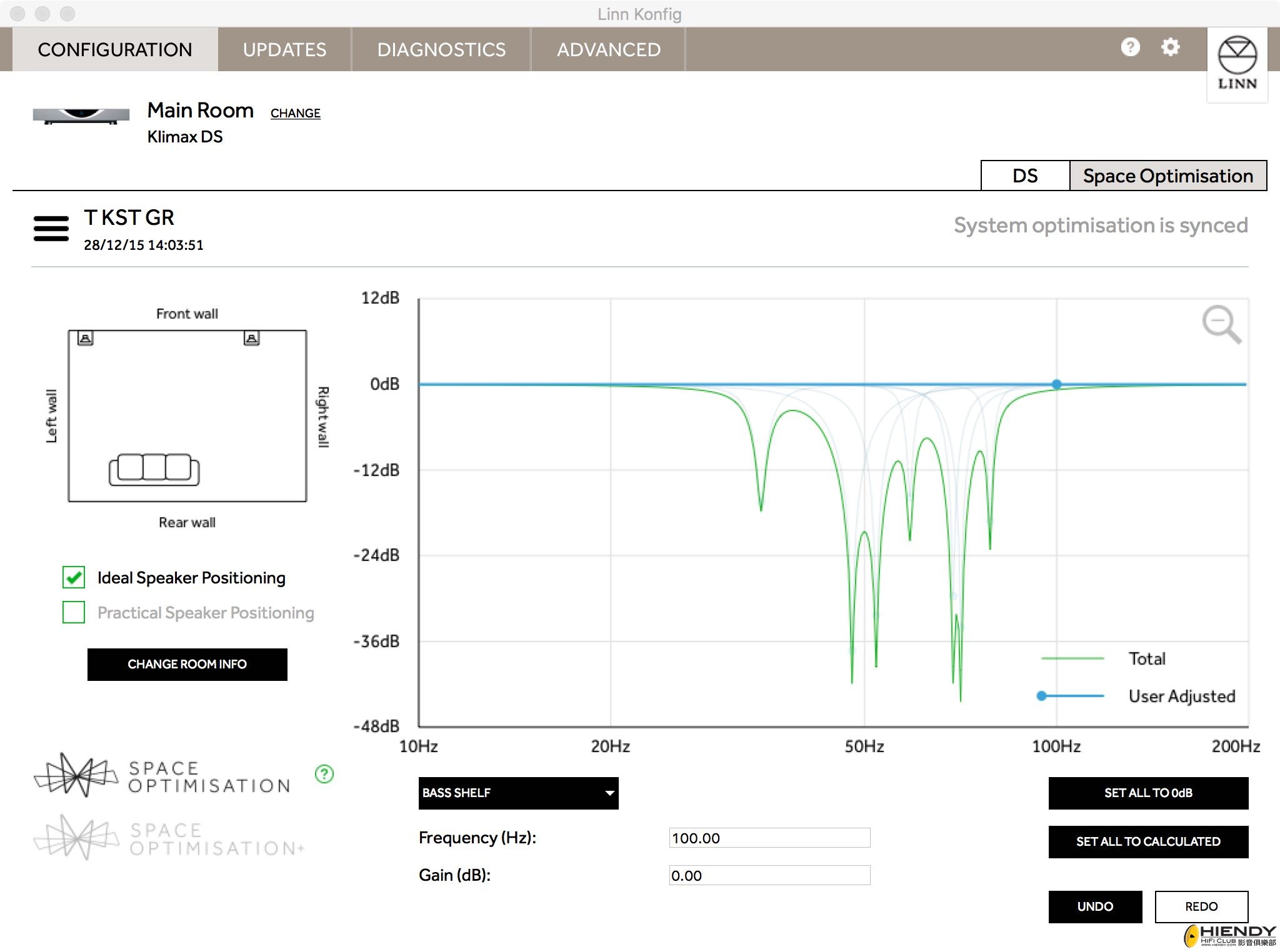The width and height of the screenshot is (1280, 952).
Task: Select the blue 100Hz handle on the graph
Action: (x=1056, y=384)
